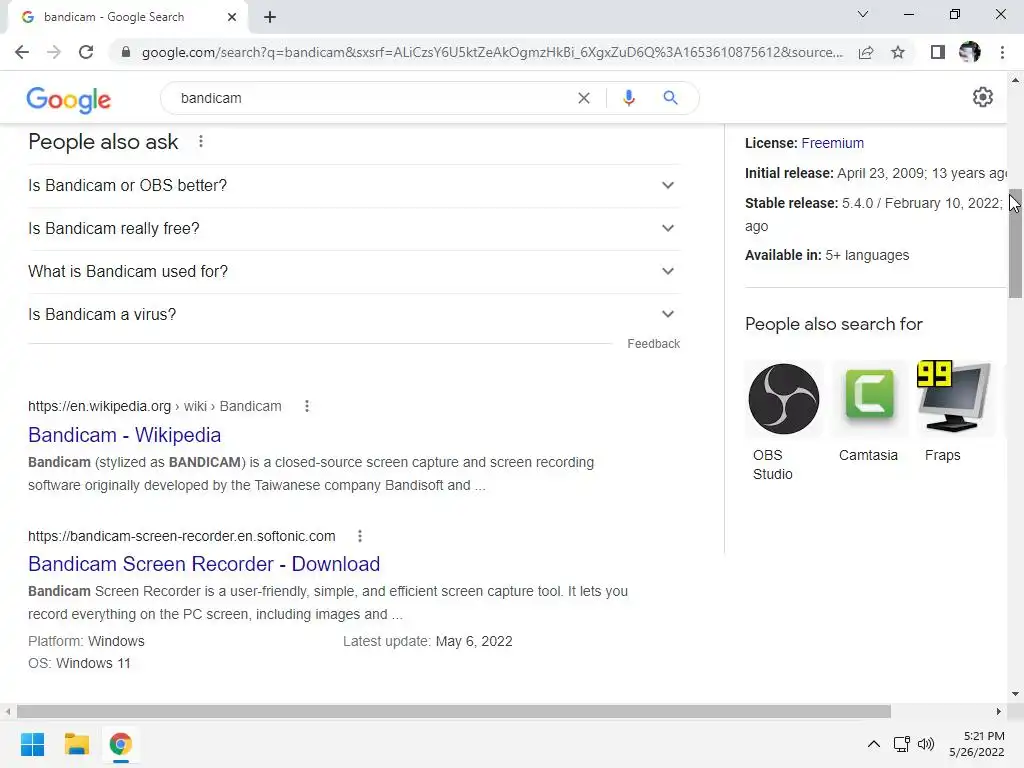Click the browser forward arrow

pyautogui.click(x=54, y=52)
